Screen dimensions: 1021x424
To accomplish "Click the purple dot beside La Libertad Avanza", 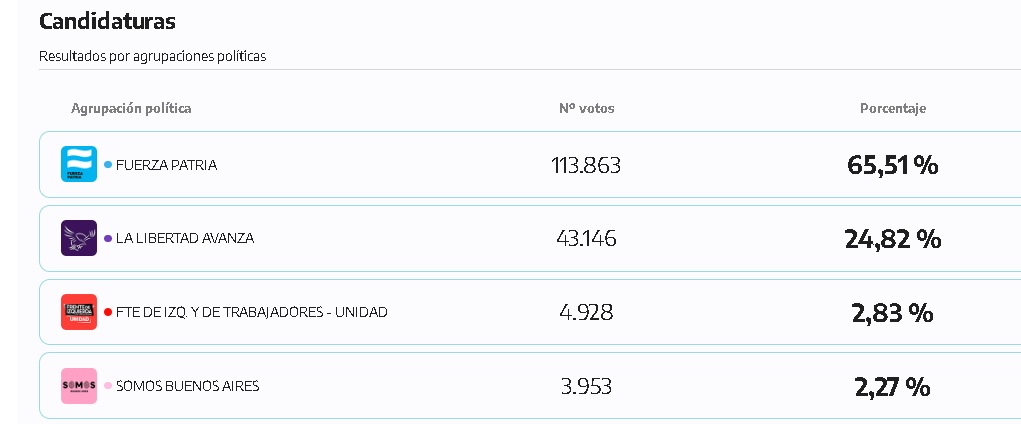I will (x=108, y=238).
